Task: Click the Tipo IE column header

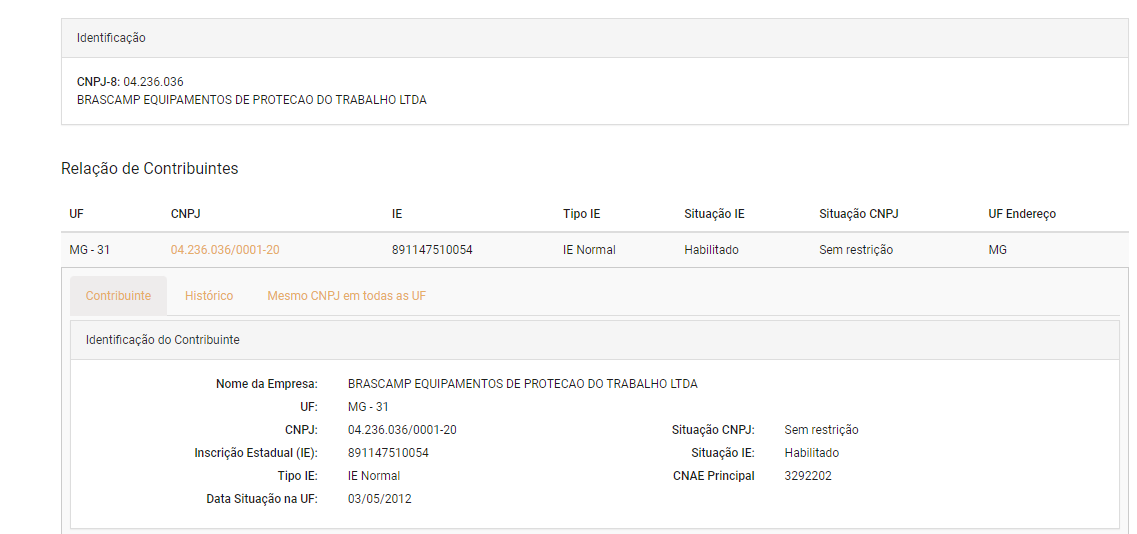Action: click(582, 214)
